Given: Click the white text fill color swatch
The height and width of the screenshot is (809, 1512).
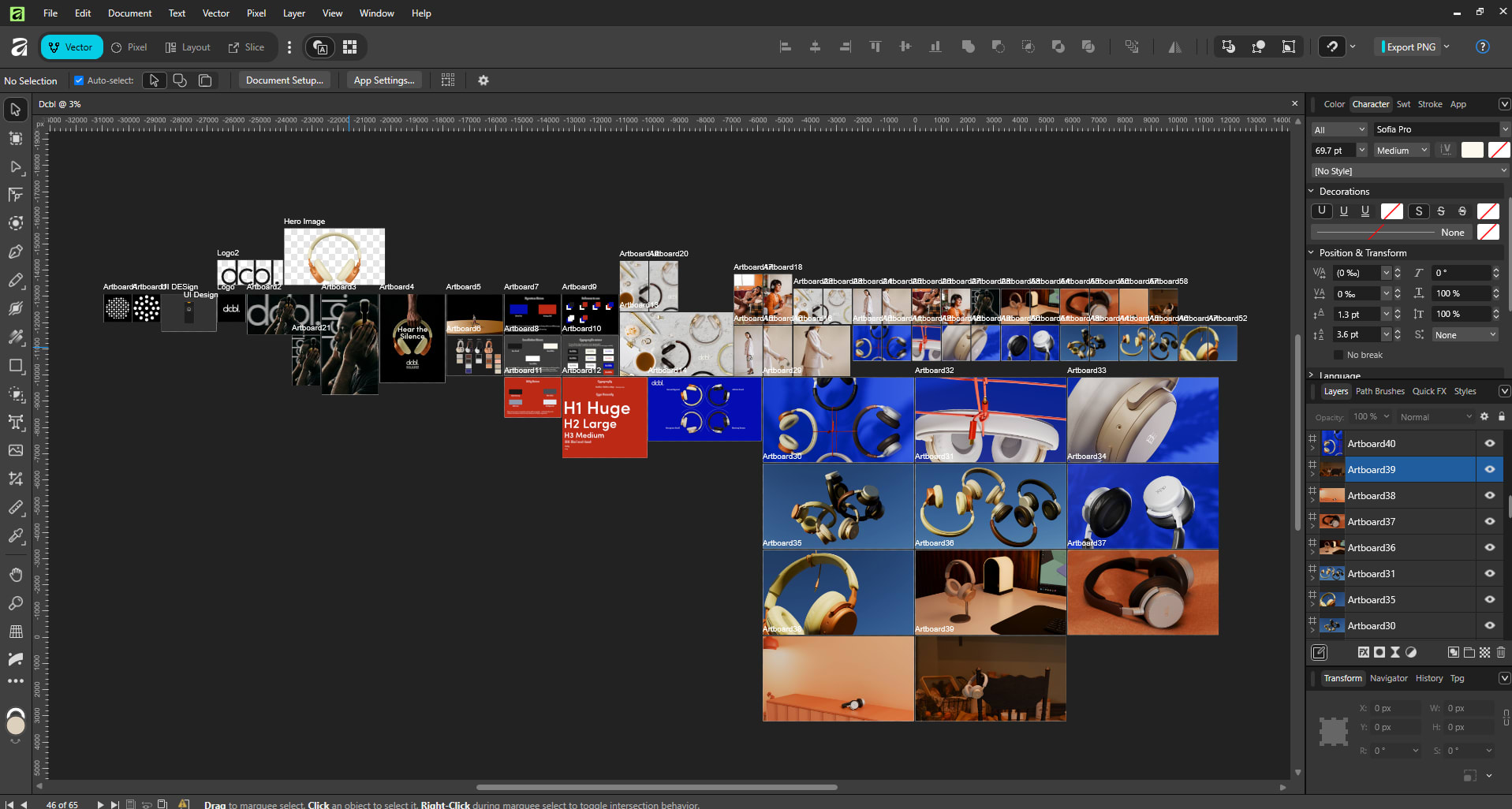Looking at the screenshot, I should pos(1472,150).
